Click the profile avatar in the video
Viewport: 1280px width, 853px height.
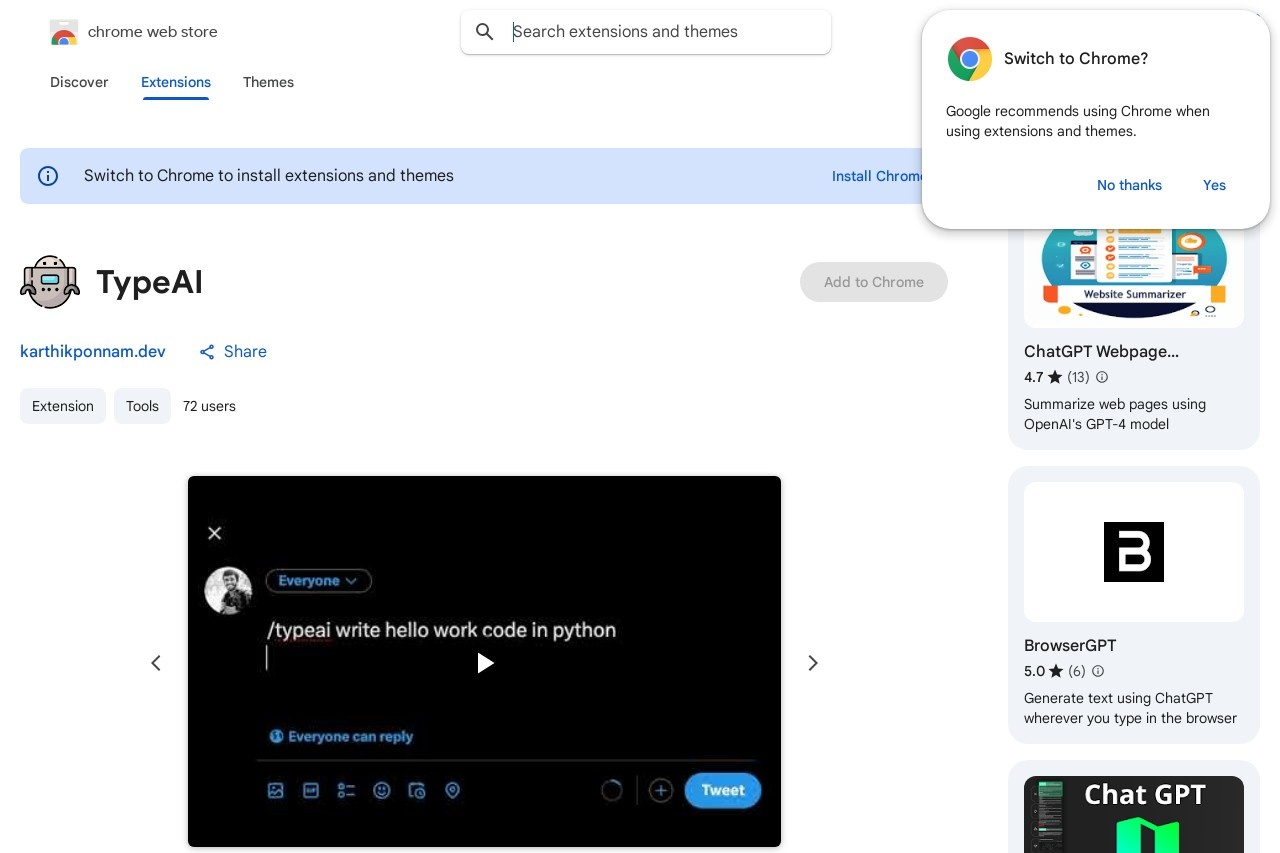[x=228, y=591]
